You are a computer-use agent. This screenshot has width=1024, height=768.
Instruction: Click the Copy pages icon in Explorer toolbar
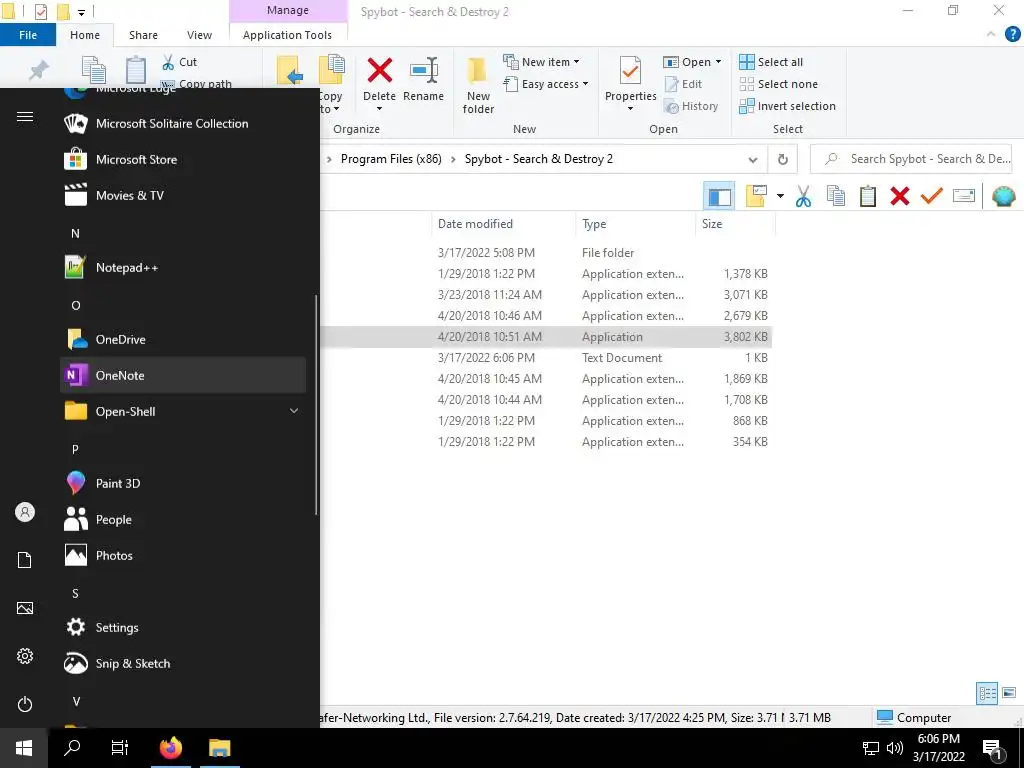(x=836, y=196)
